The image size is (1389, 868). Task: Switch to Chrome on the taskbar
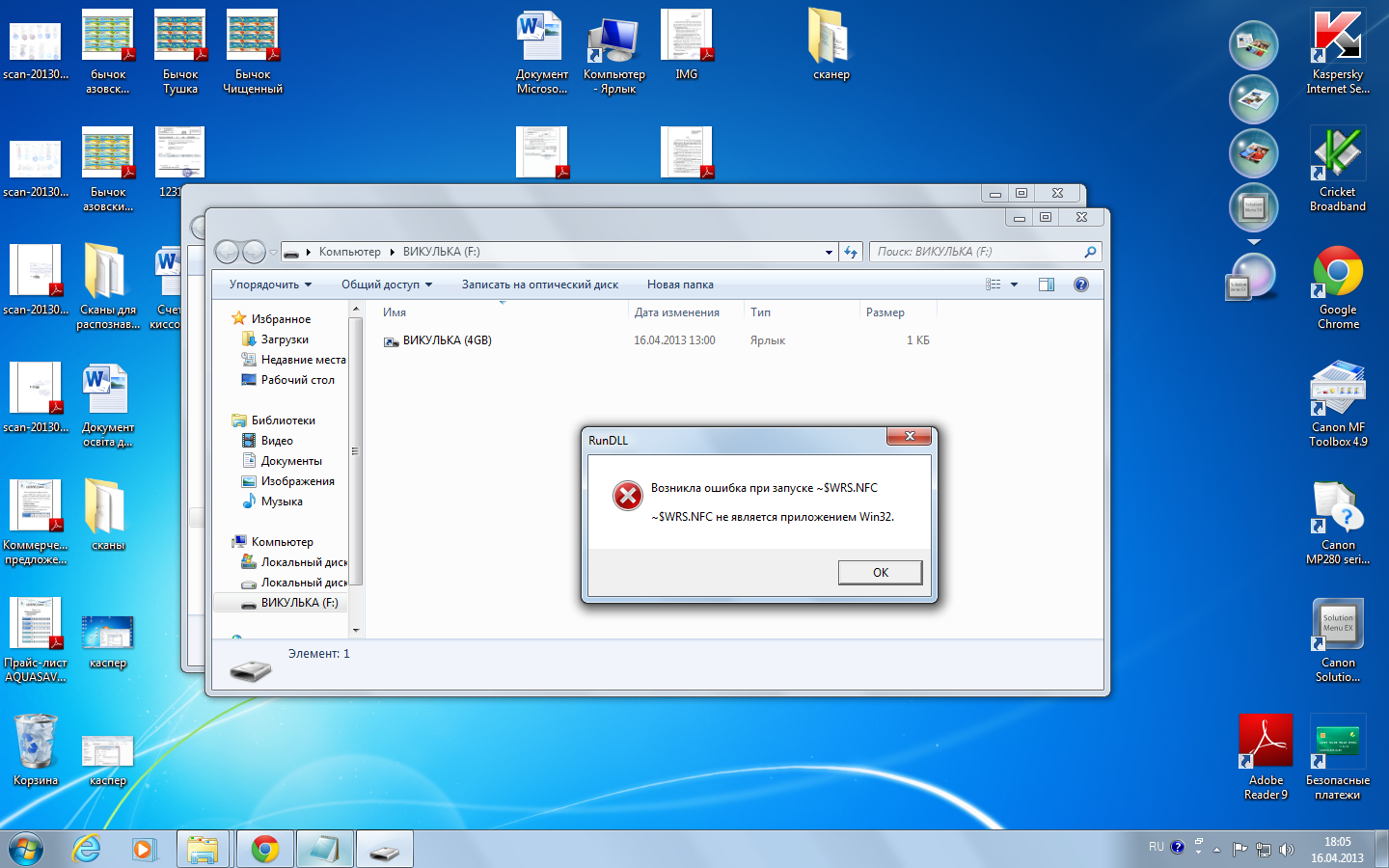[x=264, y=849]
